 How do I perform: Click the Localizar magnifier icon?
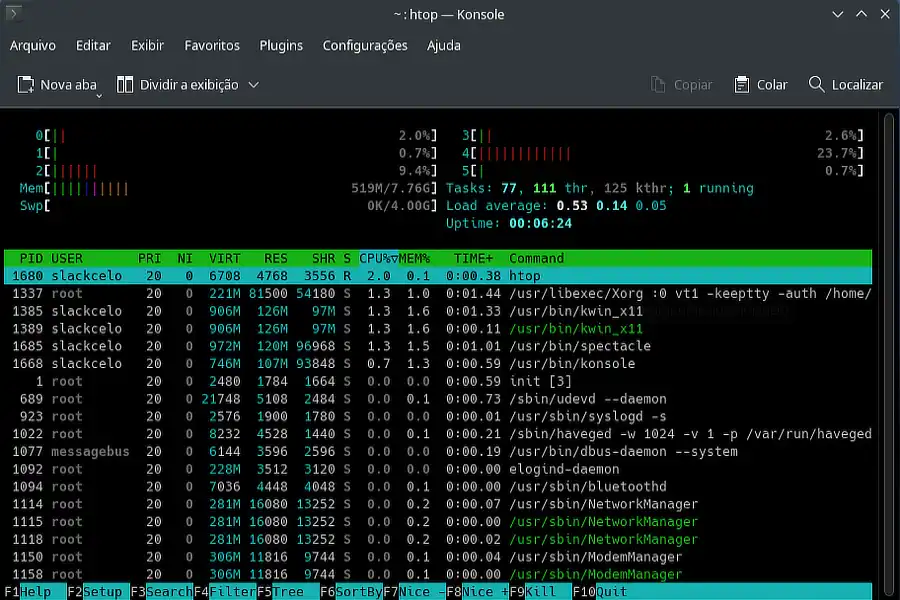point(816,84)
